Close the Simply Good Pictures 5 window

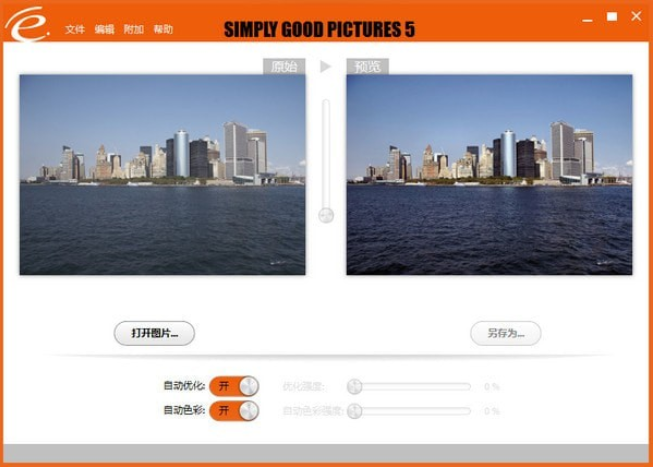[x=636, y=16]
